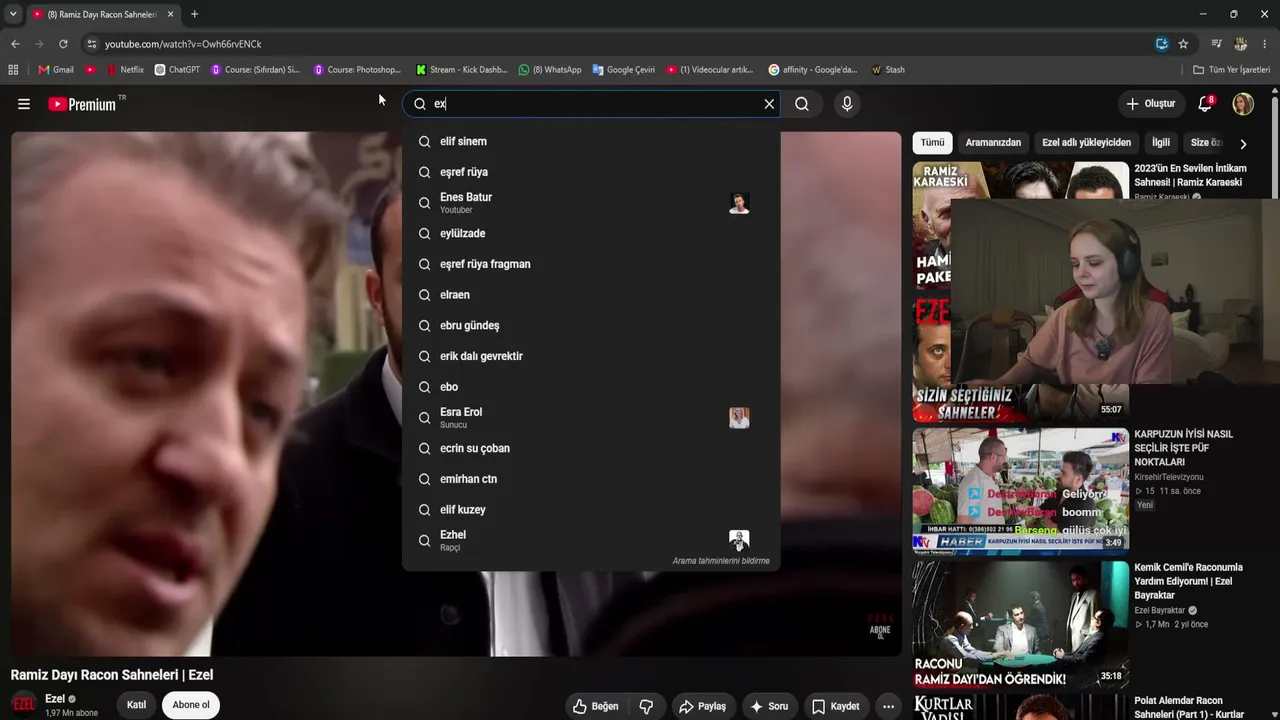The width and height of the screenshot is (1280, 720).
Task: Open the Netflix bookmark
Action: (125, 70)
